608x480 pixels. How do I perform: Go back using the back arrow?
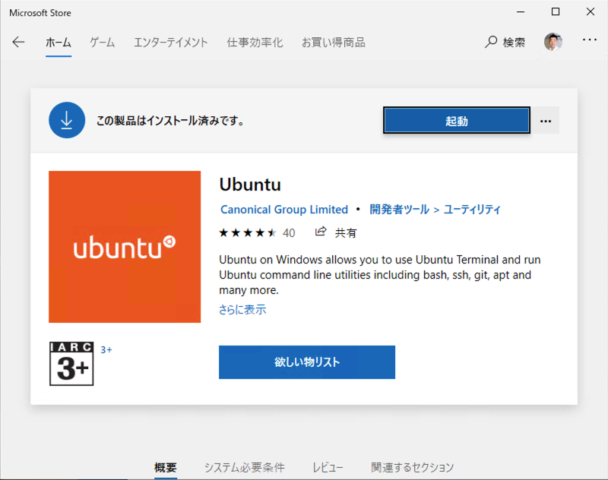click(18, 42)
